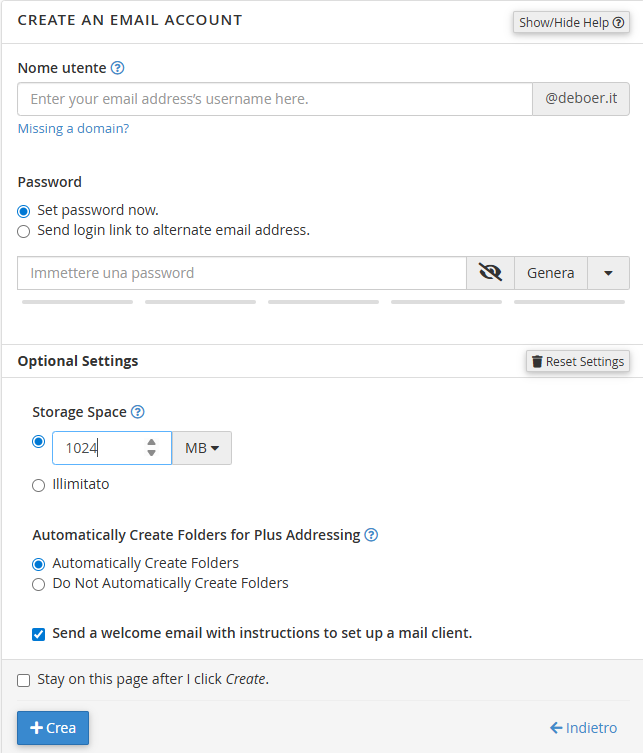
Task: Enable Stay on this page after Create
Action: click(x=24, y=680)
